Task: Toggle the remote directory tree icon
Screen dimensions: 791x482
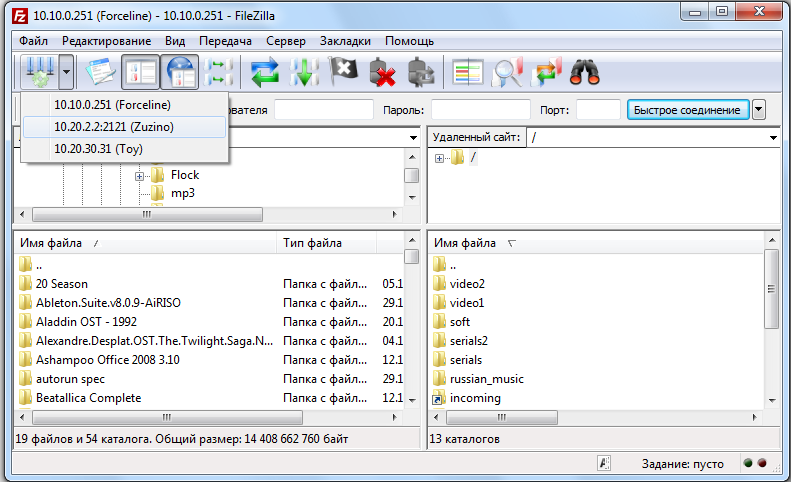Action: pyautogui.click(x=180, y=72)
